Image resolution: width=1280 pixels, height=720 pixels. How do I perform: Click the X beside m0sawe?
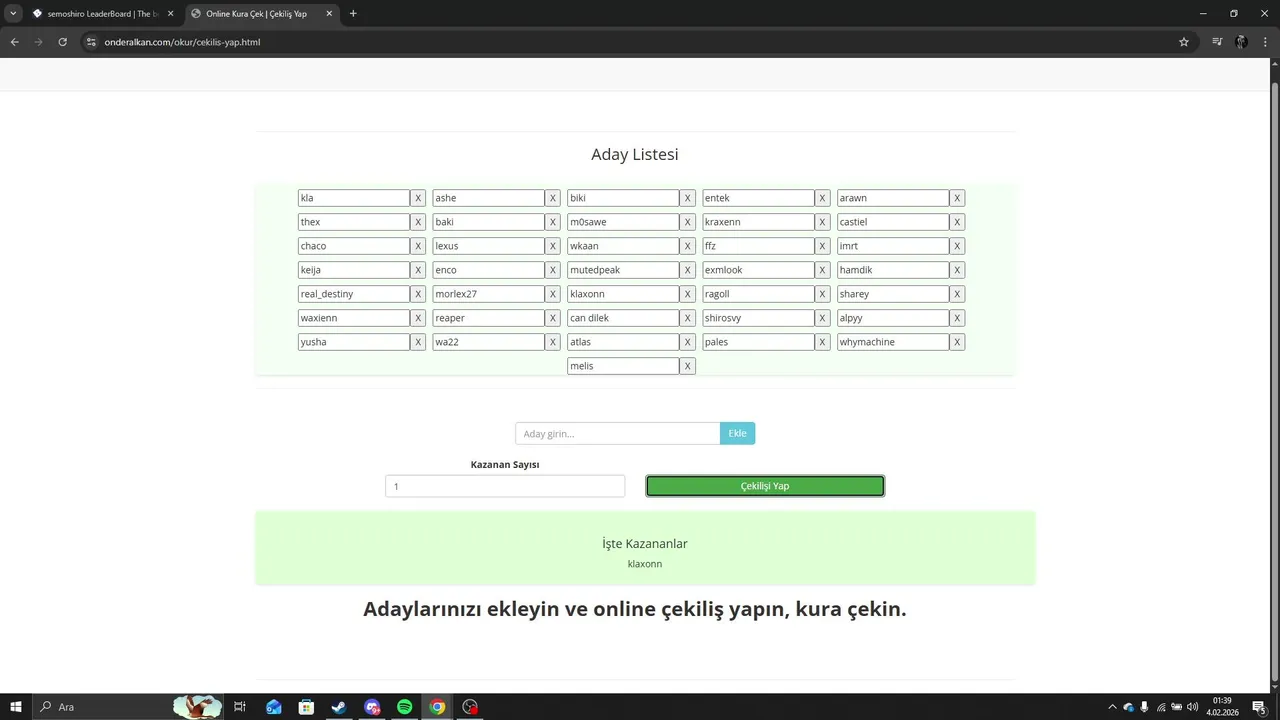click(x=687, y=222)
